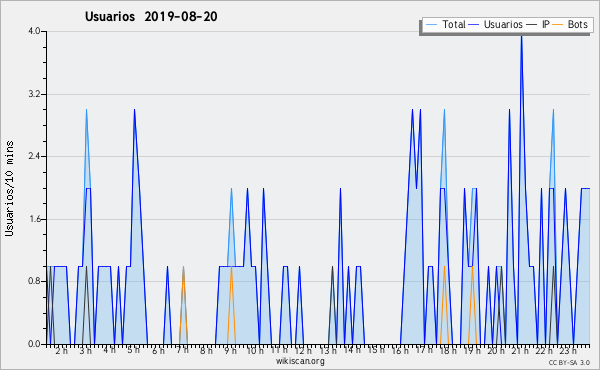Click the wikiscan.org caption

[x=300, y=361]
